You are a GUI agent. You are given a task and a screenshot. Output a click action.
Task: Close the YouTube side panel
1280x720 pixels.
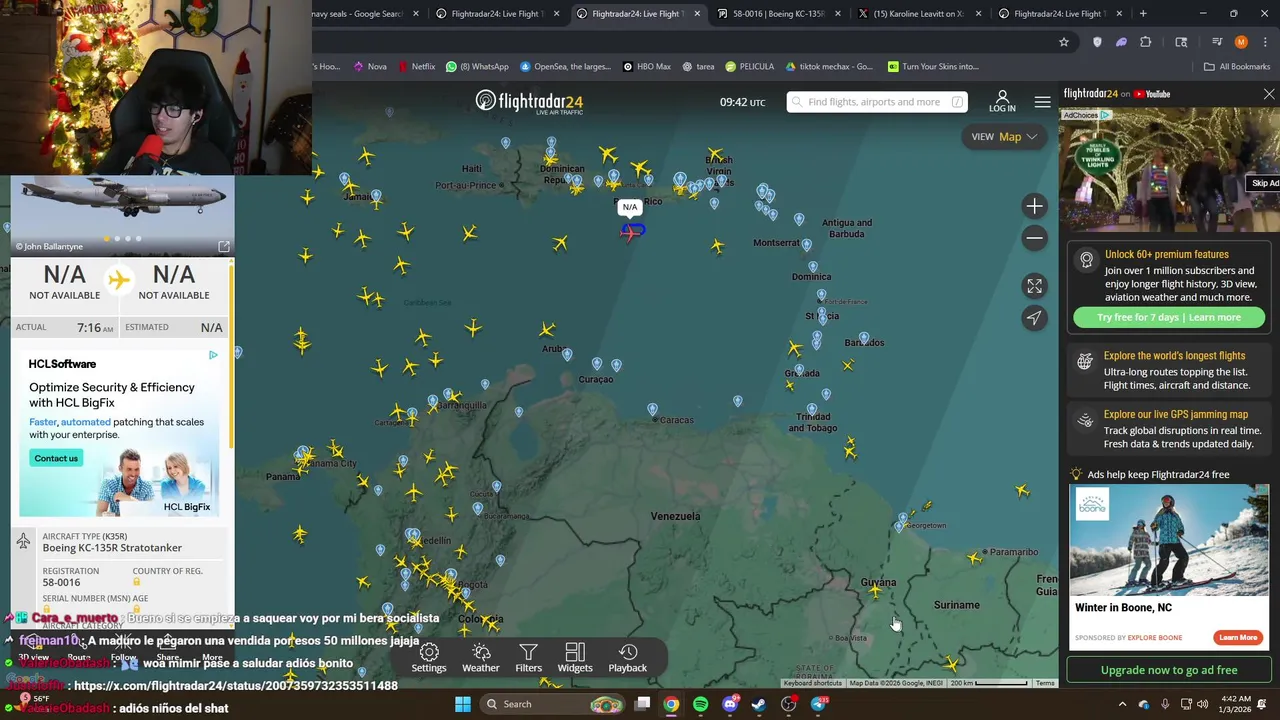click(x=1269, y=94)
